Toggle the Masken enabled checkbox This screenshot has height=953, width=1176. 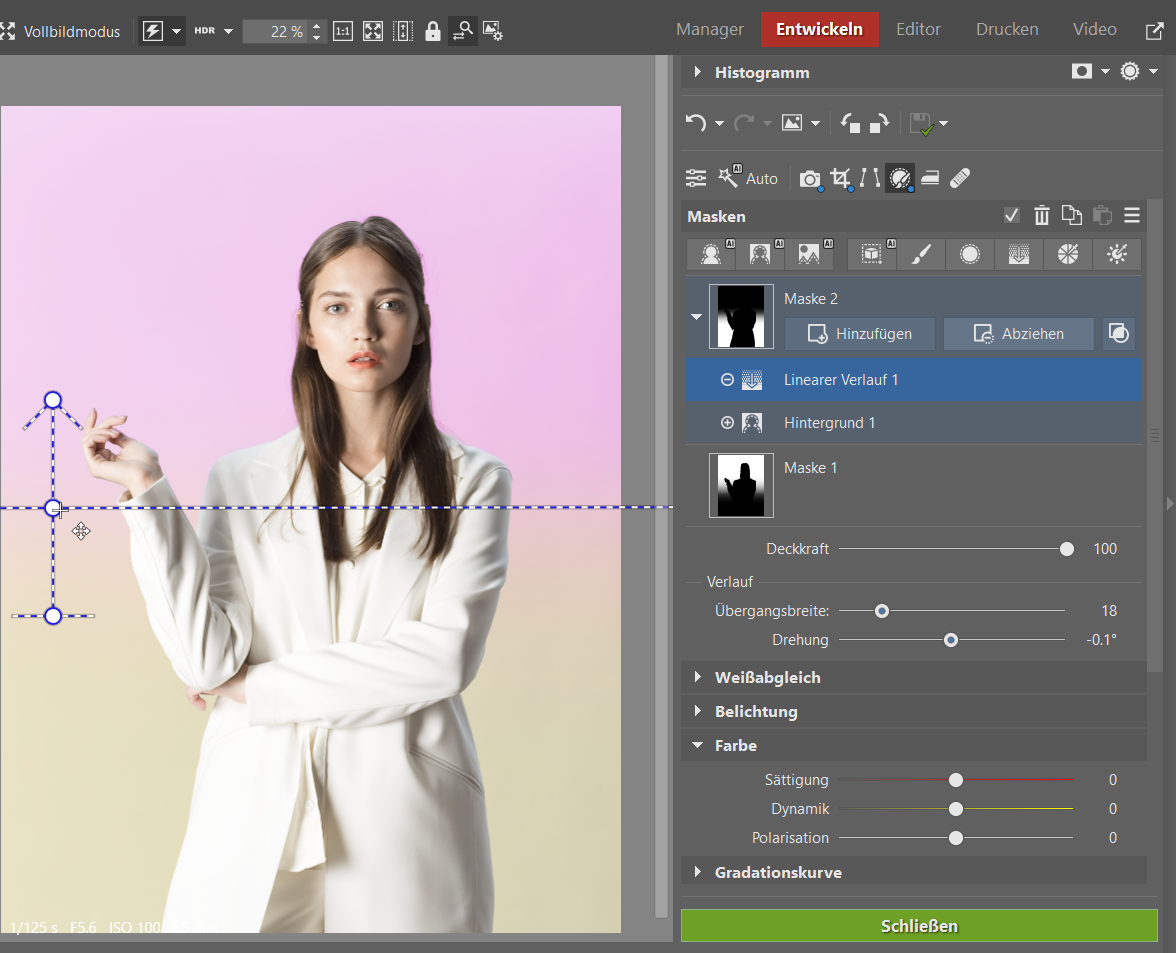[x=1012, y=215]
